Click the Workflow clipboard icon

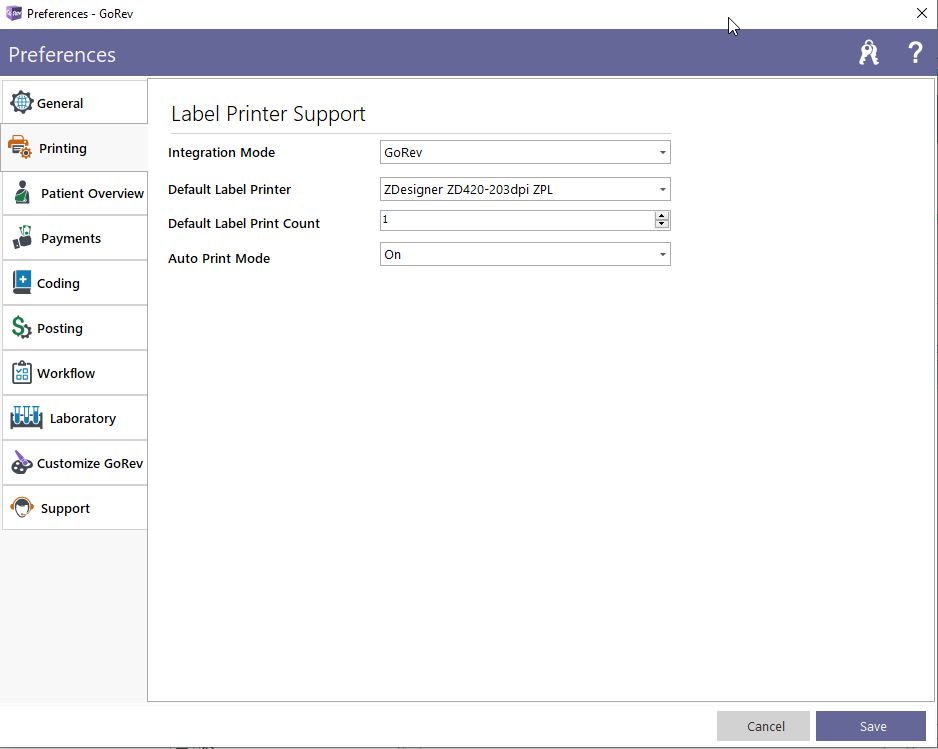22,373
